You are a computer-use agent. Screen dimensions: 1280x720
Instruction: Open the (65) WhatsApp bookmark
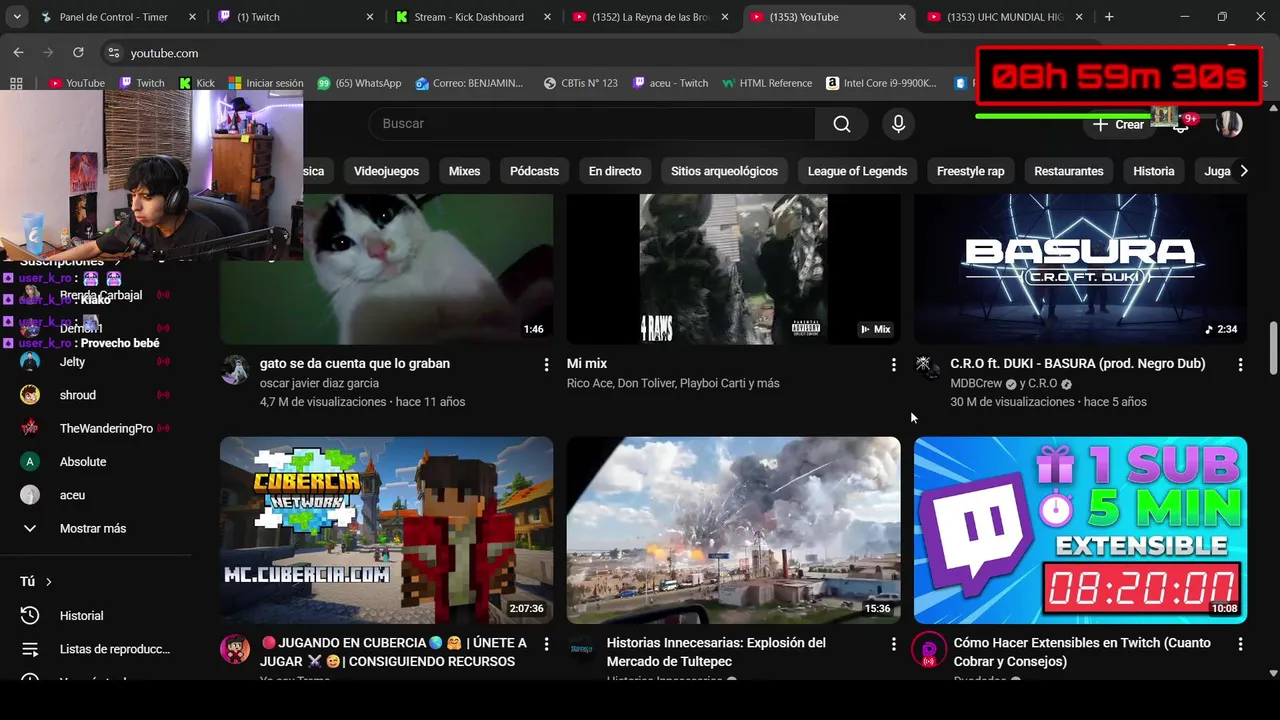coord(359,83)
